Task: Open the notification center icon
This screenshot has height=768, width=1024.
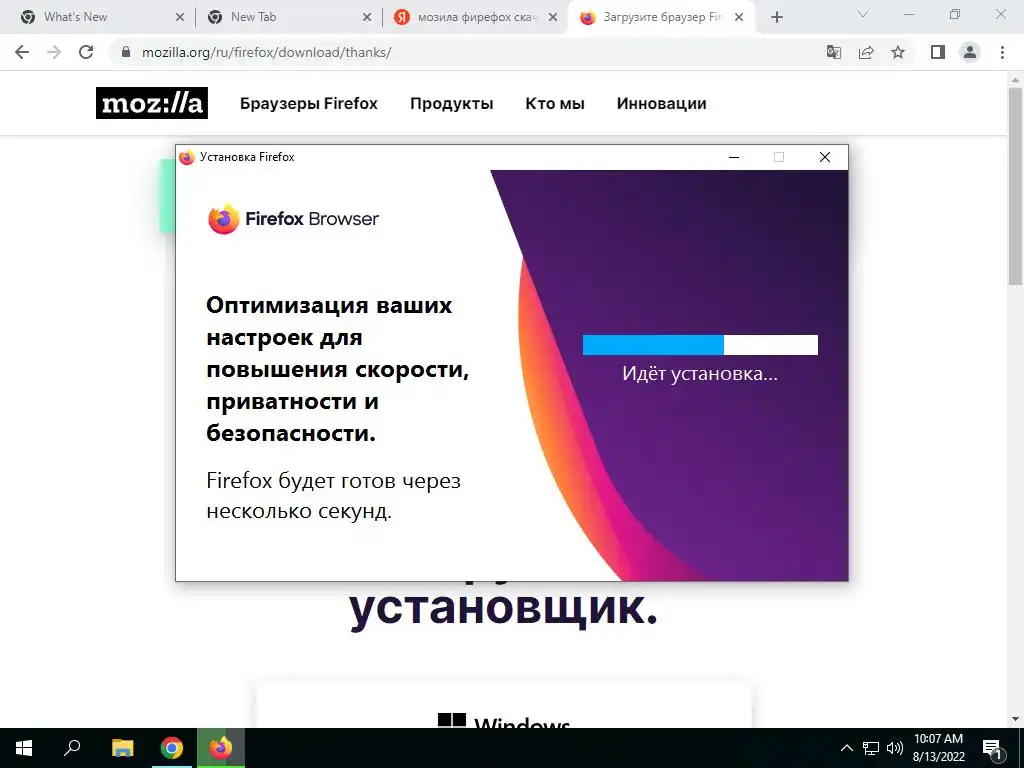Action: tap(993, 748)
